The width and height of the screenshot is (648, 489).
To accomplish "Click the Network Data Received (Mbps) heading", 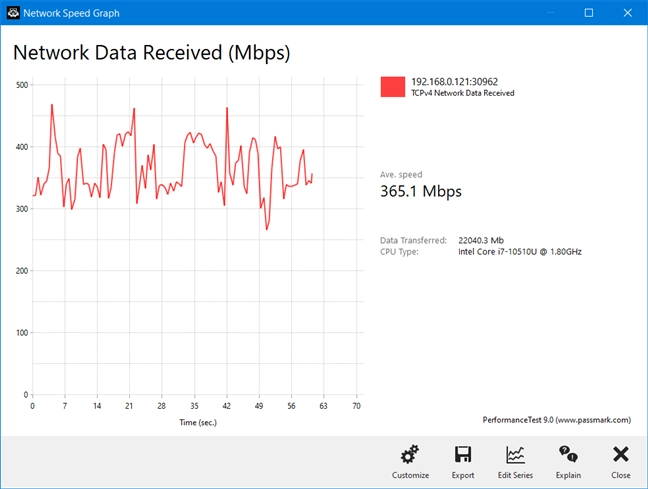I will (151, 53).
